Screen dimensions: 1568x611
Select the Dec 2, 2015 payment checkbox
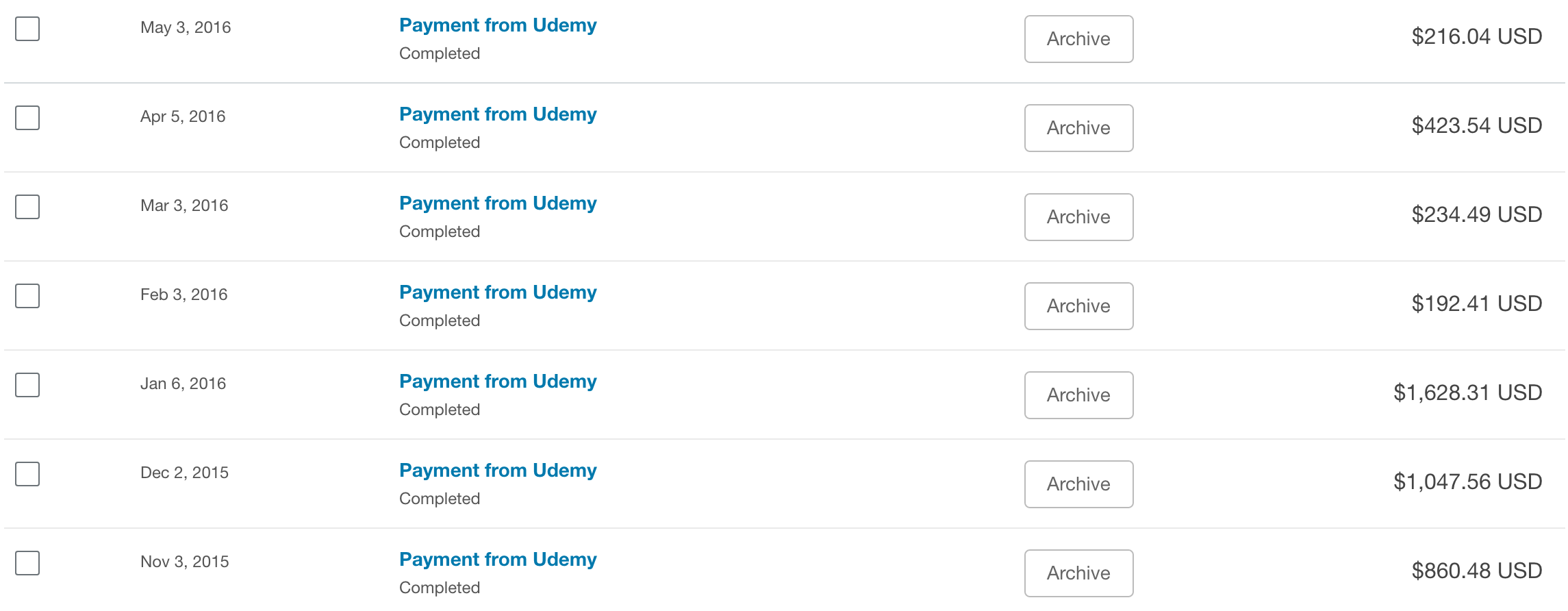pos(27,474)
